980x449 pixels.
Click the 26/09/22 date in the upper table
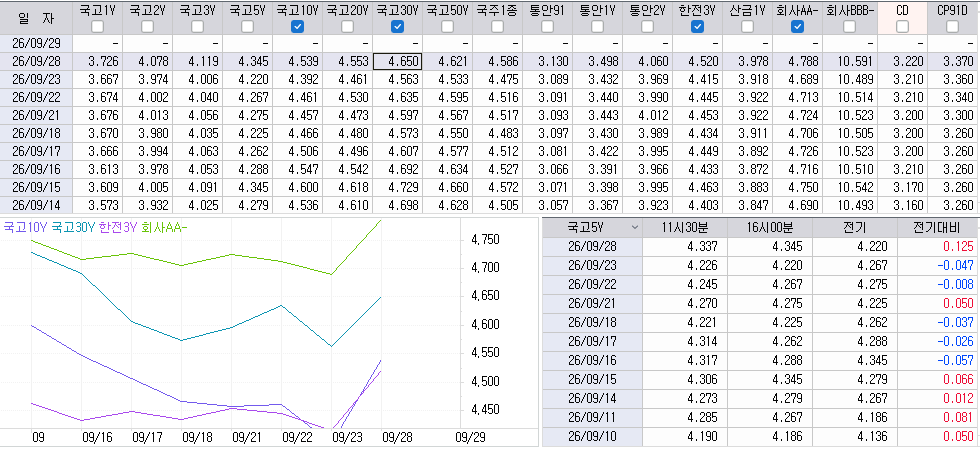36,97
